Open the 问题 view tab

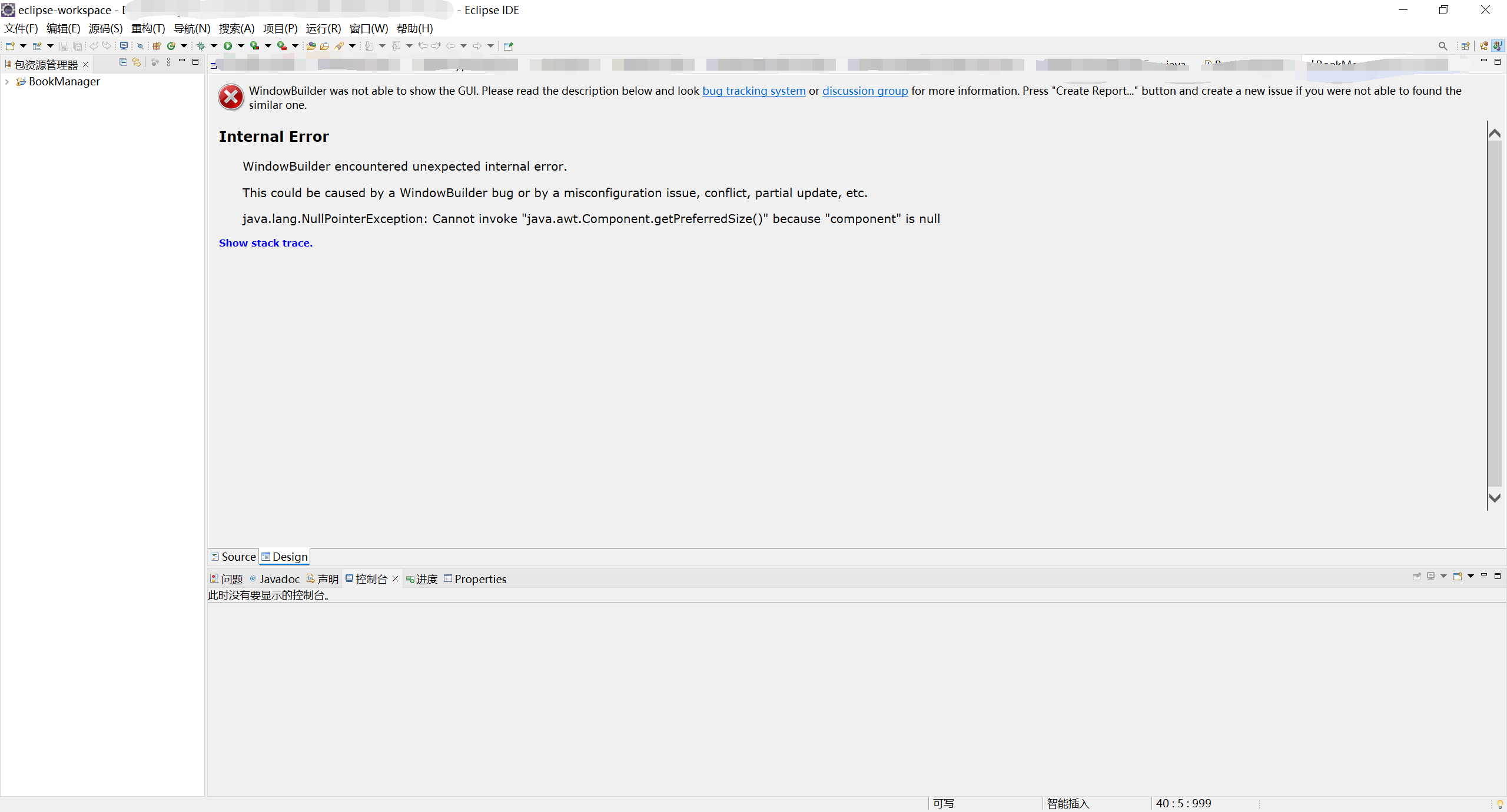(227, 579)
